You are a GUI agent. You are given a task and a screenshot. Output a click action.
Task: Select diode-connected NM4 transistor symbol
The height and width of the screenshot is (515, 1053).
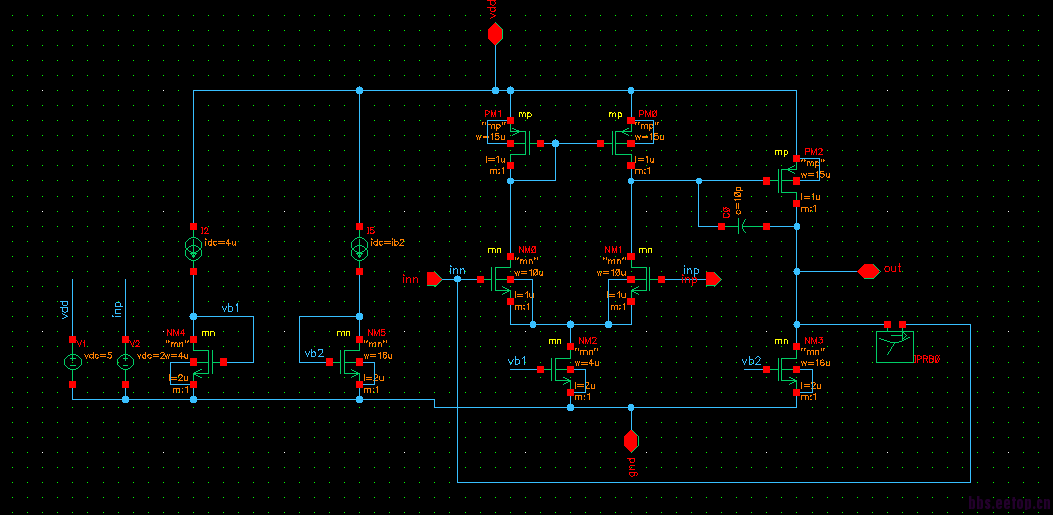pyautogui.click(x=207, y=362)
